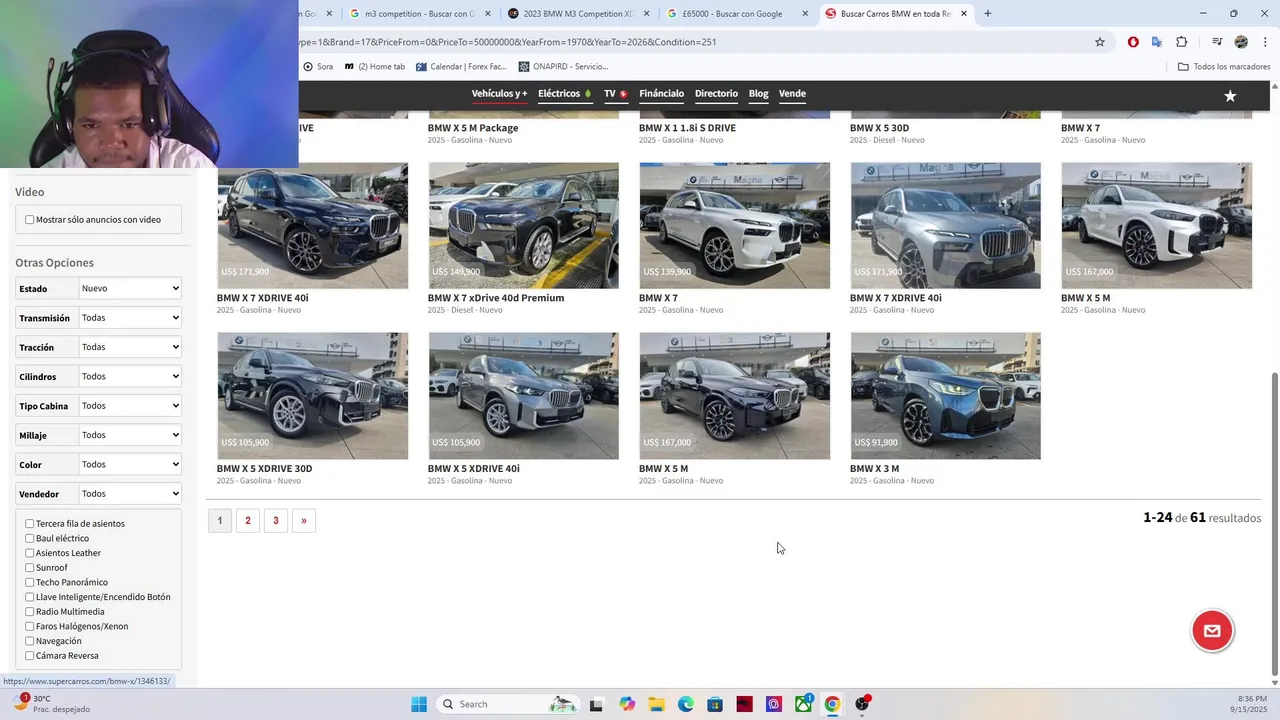Open the Tracción dropdown

pyautogui.click(x=130, y=347)
